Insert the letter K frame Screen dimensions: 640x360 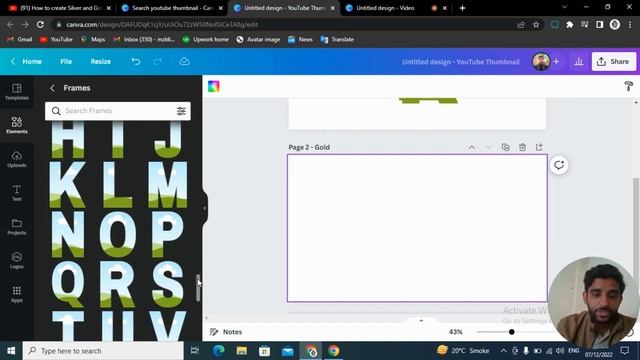[67, 185]
